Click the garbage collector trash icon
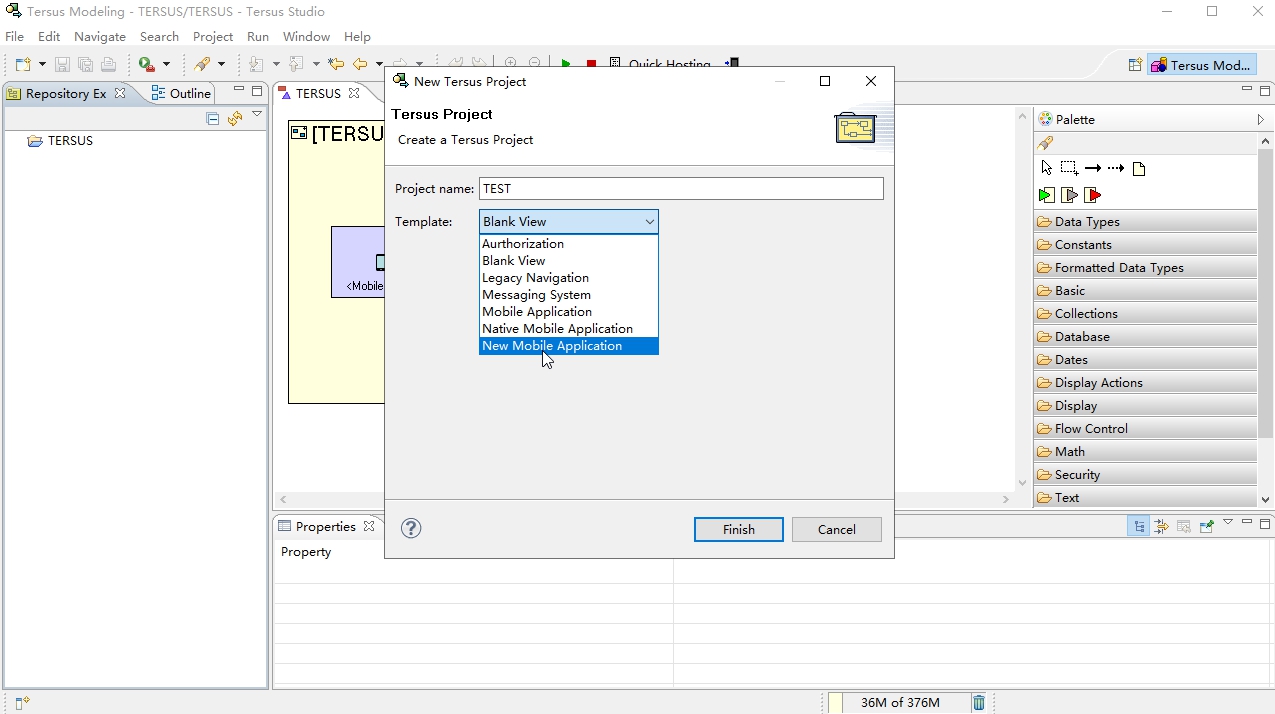 point(979,703)
